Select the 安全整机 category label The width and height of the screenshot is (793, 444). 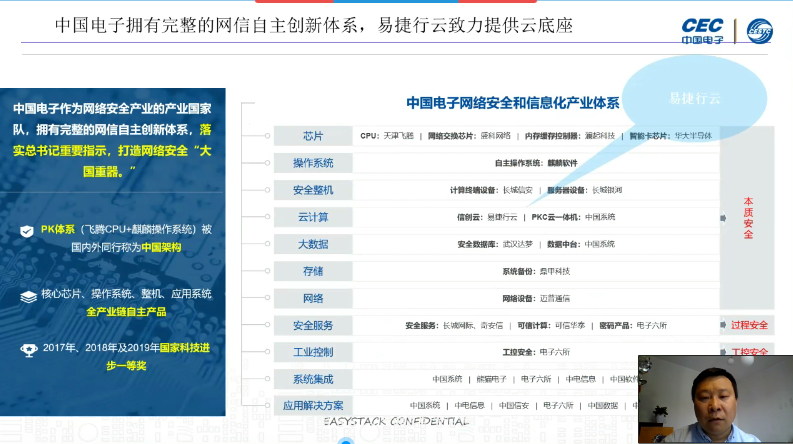tap(313, 190)
